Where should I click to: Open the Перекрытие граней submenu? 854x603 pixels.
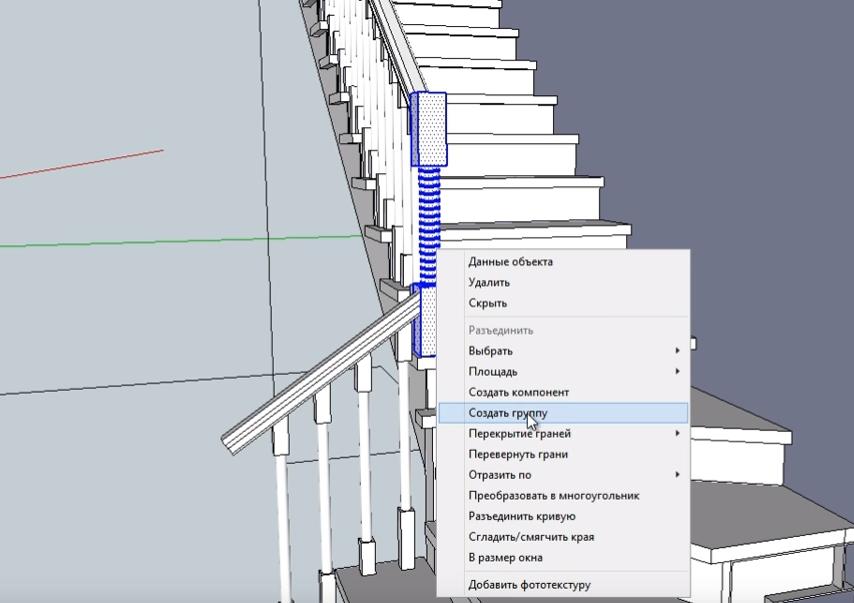(x=520, y=434)
